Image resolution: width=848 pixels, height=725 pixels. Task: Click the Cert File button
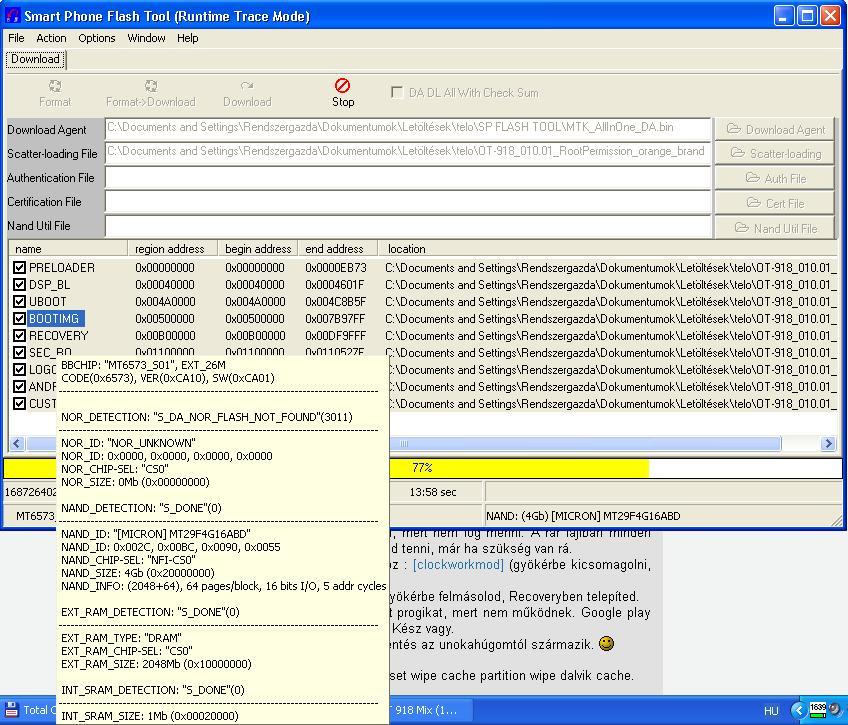774,203
